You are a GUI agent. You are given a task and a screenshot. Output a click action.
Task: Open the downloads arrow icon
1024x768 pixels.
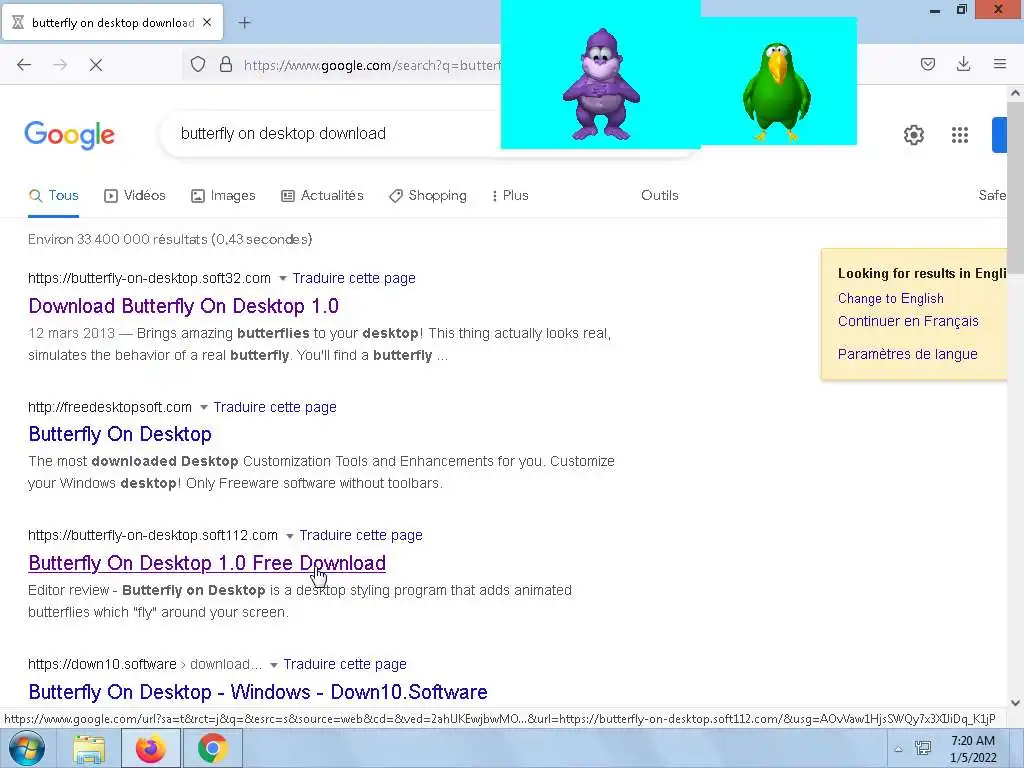[x=963, y=64]
